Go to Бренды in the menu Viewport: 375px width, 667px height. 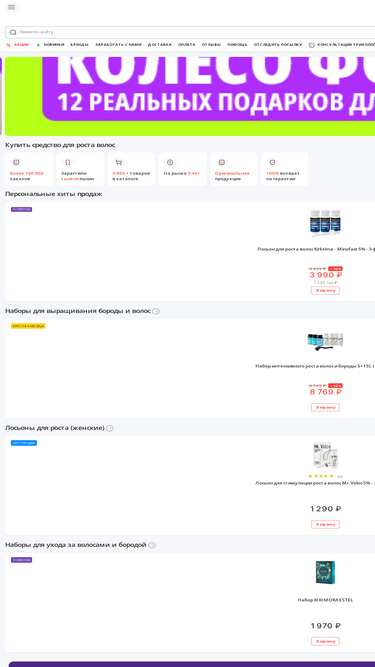point(80,45)
